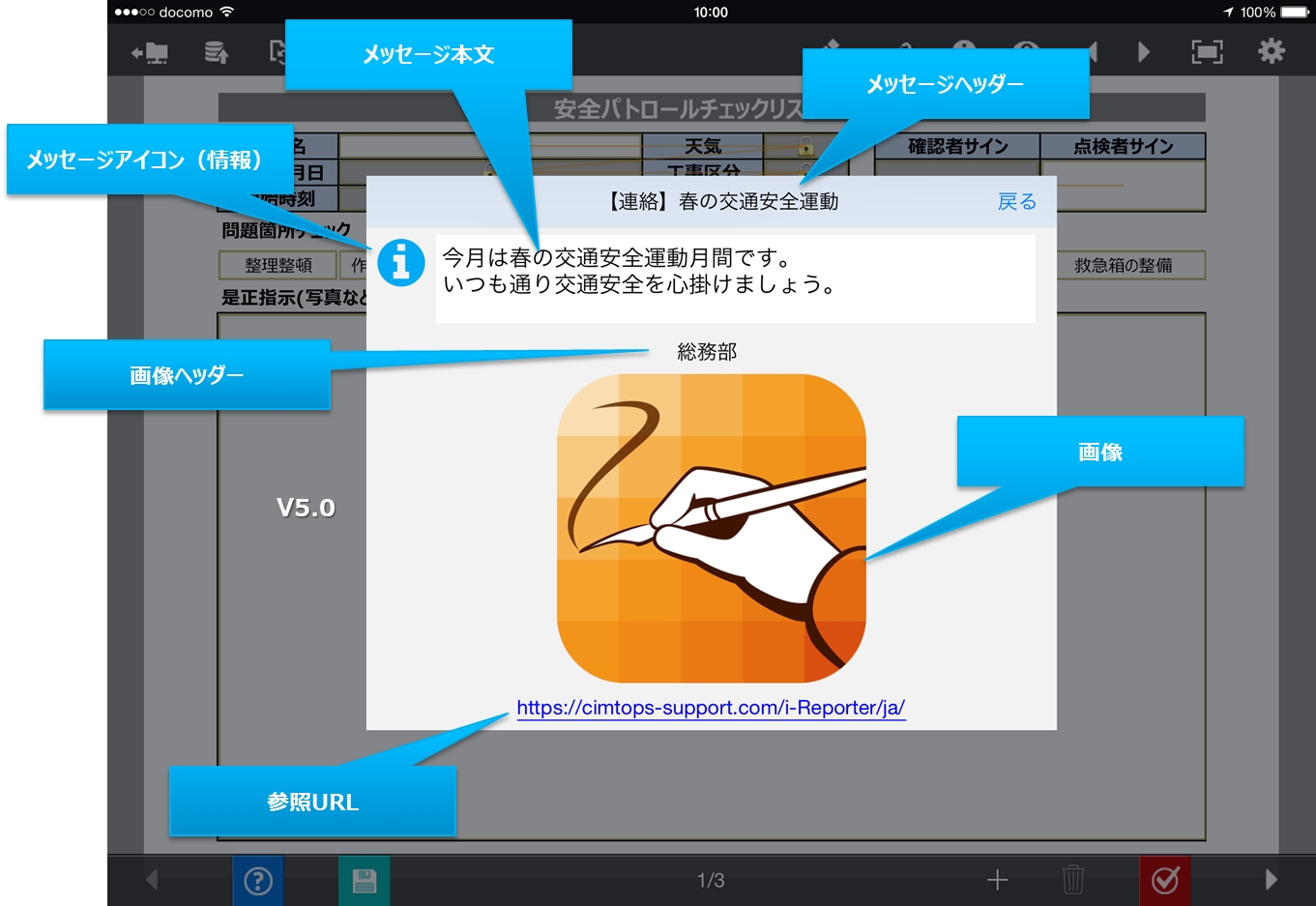Tap the previous-sheet arrow in bottom bar

[152, 879]
